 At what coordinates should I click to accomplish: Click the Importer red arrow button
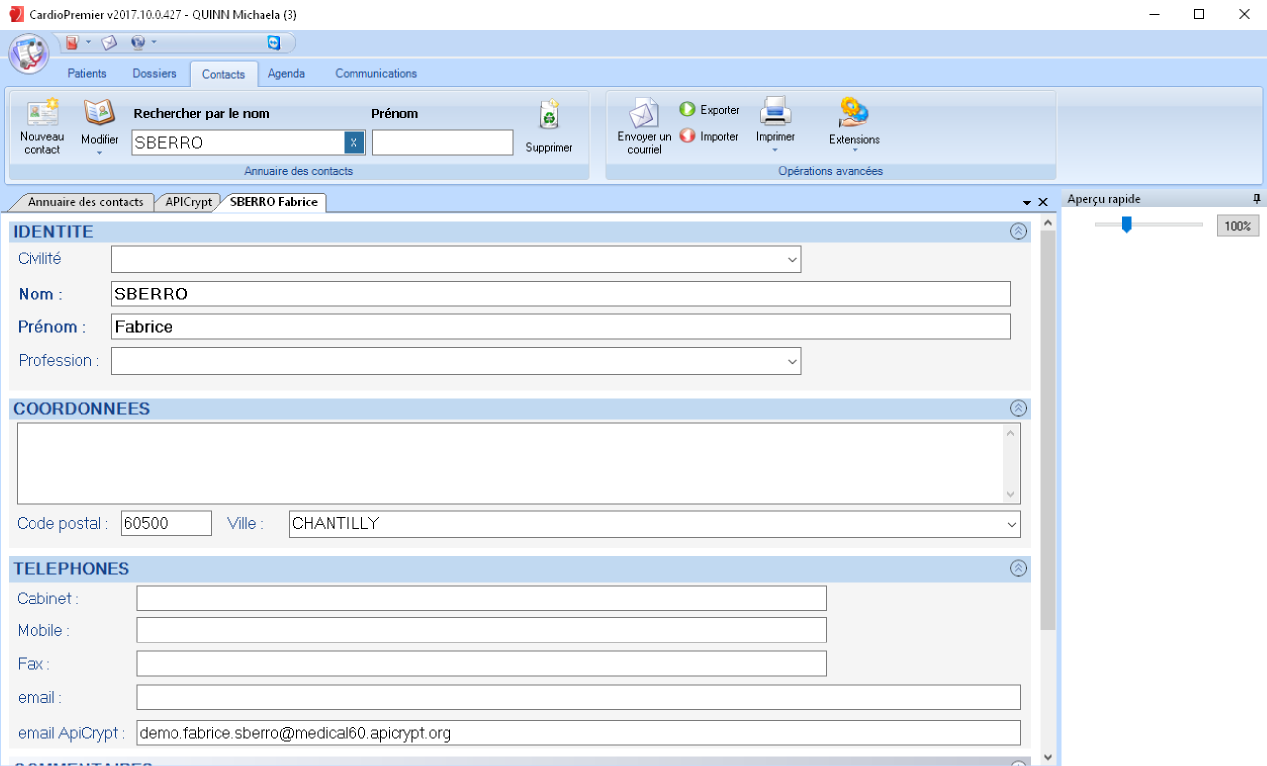click(x=709, y=136)
